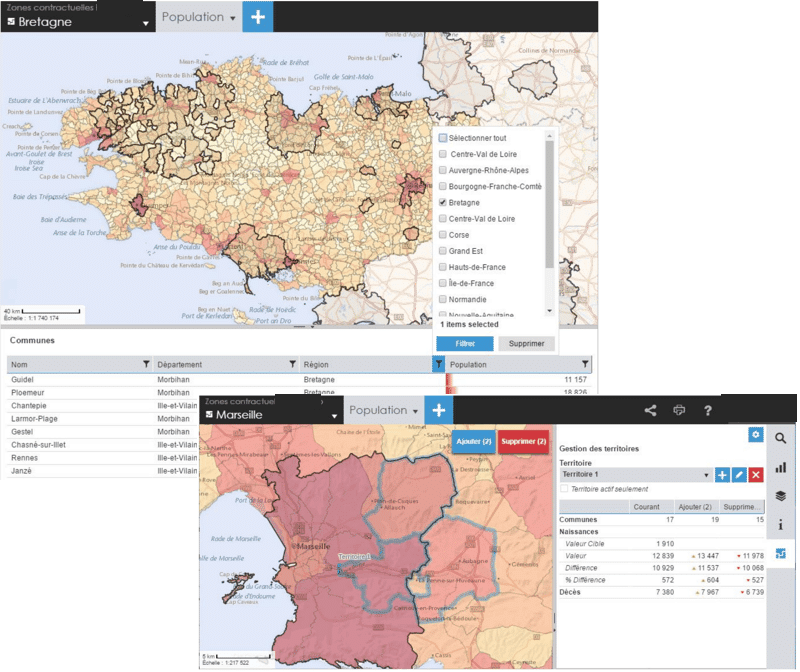Image resolution: width=800 pixels, height=672 pixels.
Task: Open help via the question mark icon
Action: point(707,410)
